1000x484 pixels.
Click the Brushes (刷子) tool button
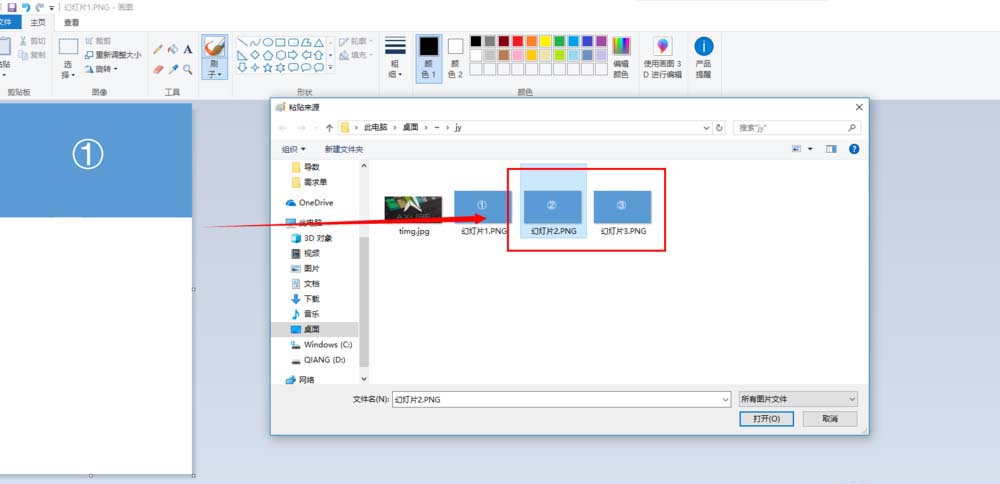[x=215, y=57]
